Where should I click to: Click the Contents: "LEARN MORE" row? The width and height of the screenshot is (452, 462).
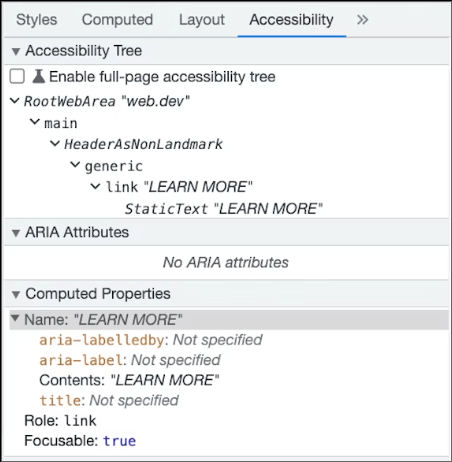coord(129,380)
